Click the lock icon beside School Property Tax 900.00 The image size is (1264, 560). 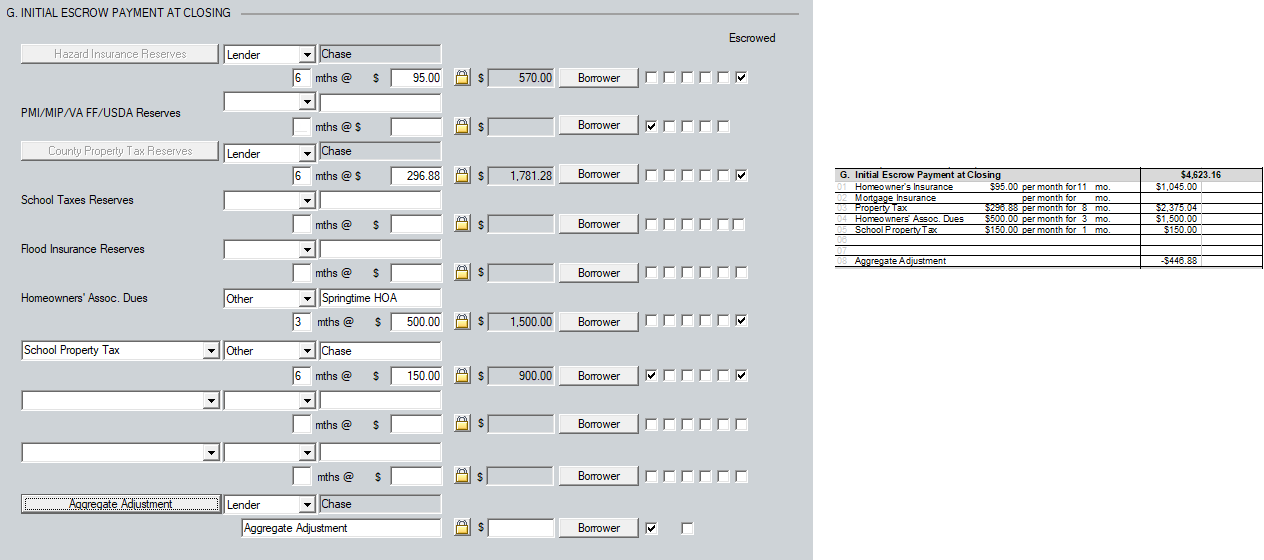pos(462,376)
